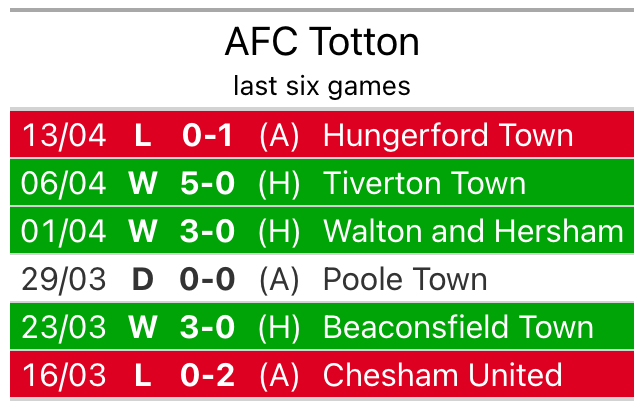The width and height of the screenshot is (644, 408).
Task: Click the 3-0 score against Beaconsfield Town
Action: point(208,327)
